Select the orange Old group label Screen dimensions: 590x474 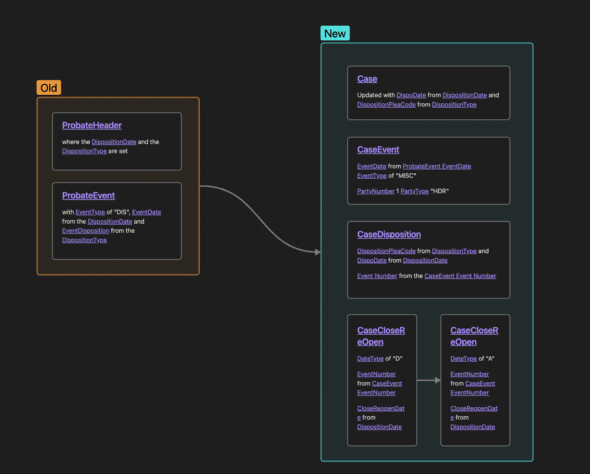49,88
